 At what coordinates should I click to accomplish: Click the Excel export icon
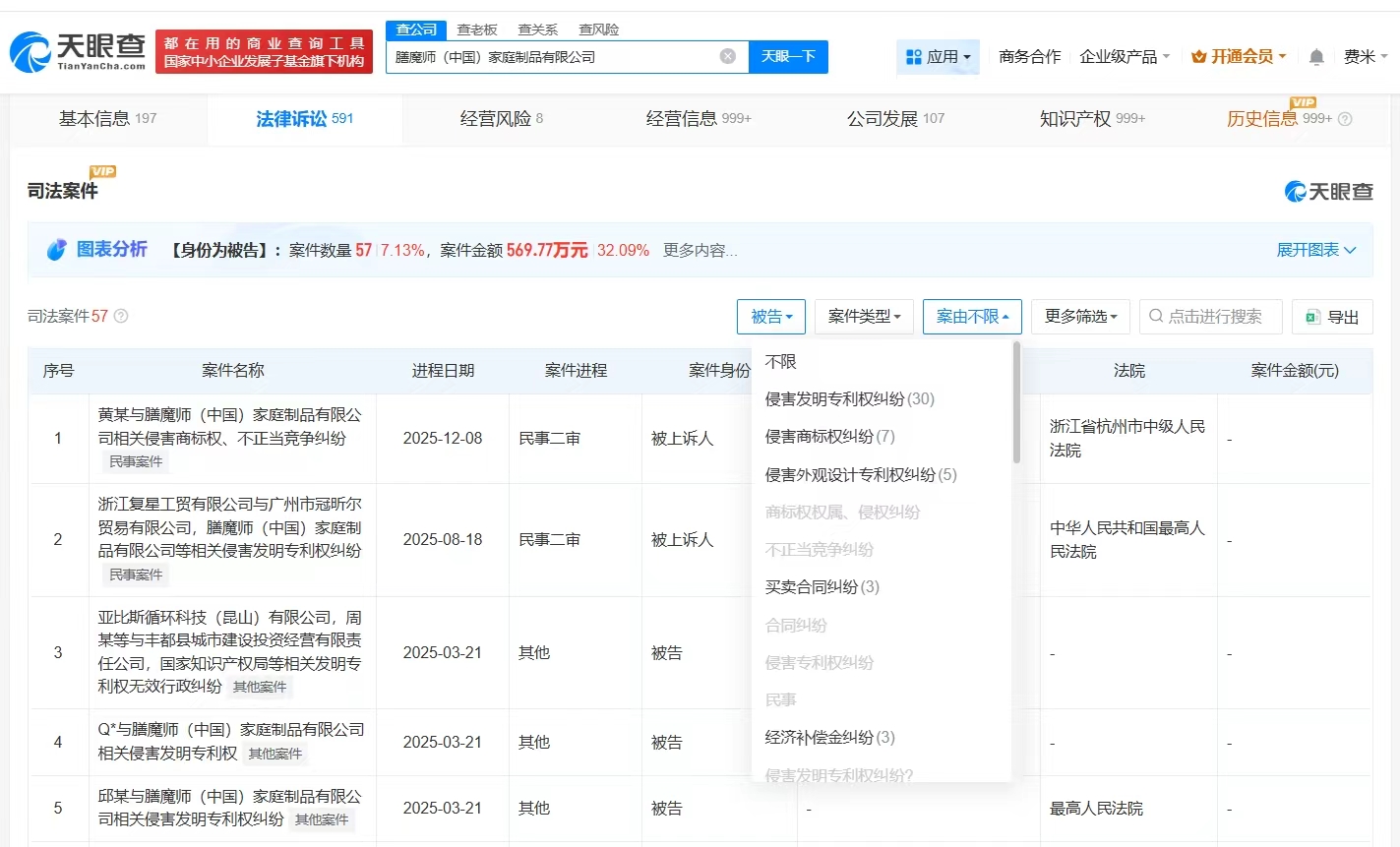pyautogui.click(x=1312, y=317)
